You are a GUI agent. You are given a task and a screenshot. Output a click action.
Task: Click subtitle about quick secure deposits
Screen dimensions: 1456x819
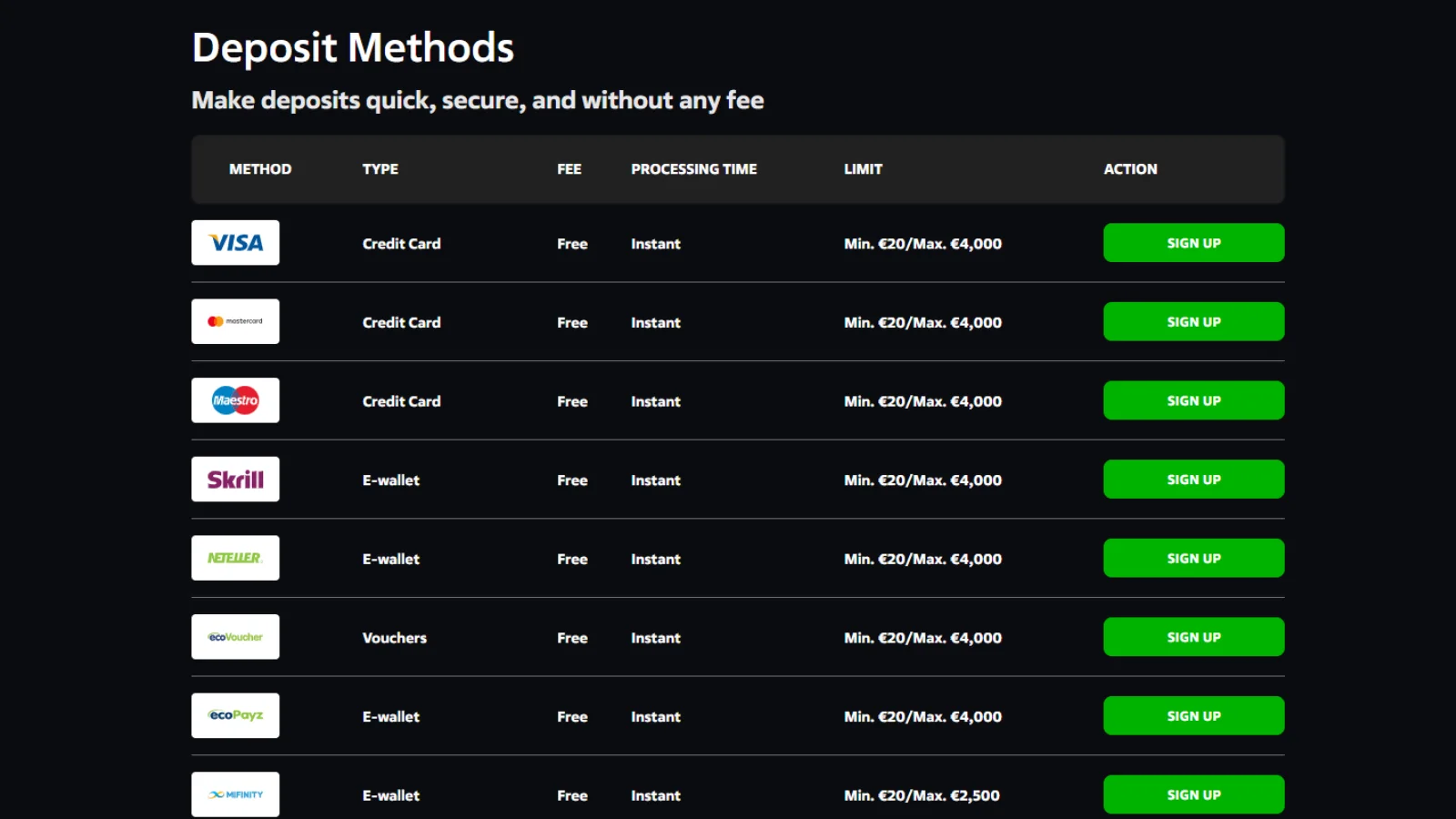click(478, 100)
